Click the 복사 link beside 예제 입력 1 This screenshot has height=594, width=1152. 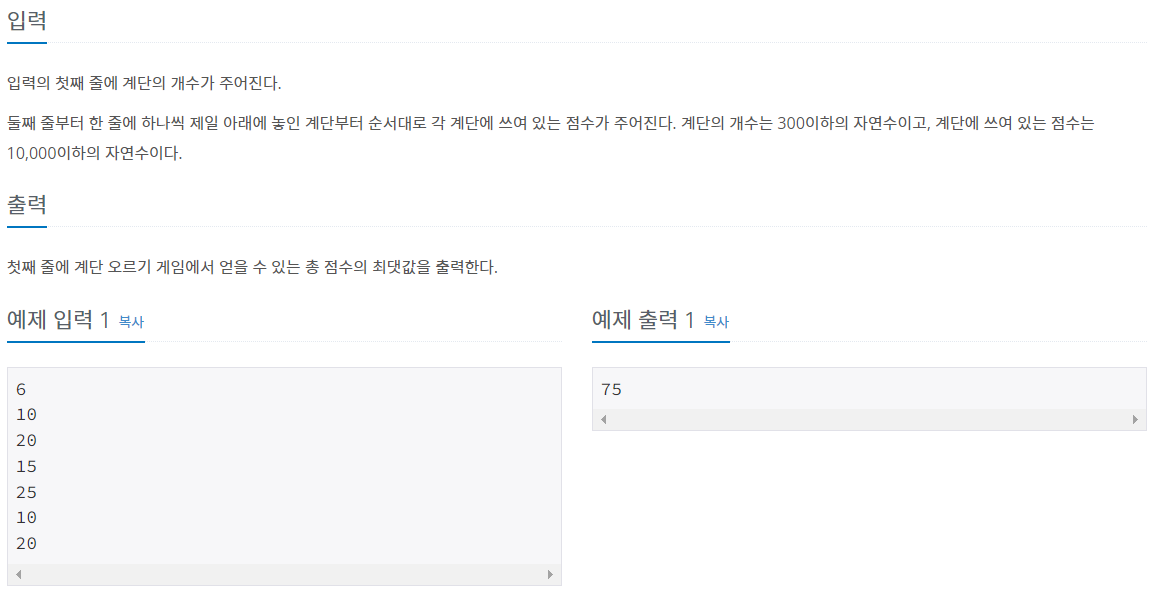click(131, 322)
